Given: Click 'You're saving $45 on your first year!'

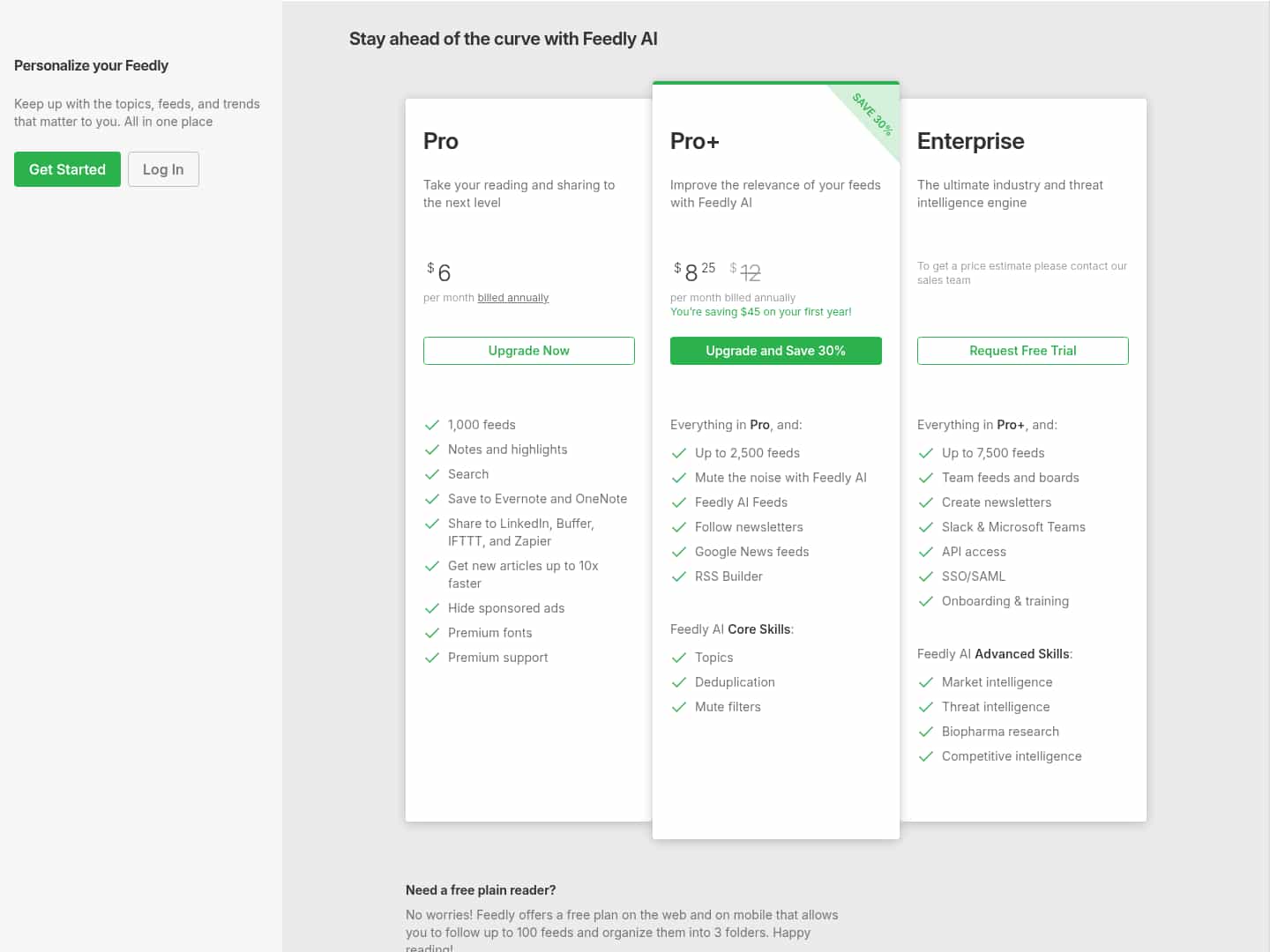Looking at the screenshot, I should [x=761, y=312].
